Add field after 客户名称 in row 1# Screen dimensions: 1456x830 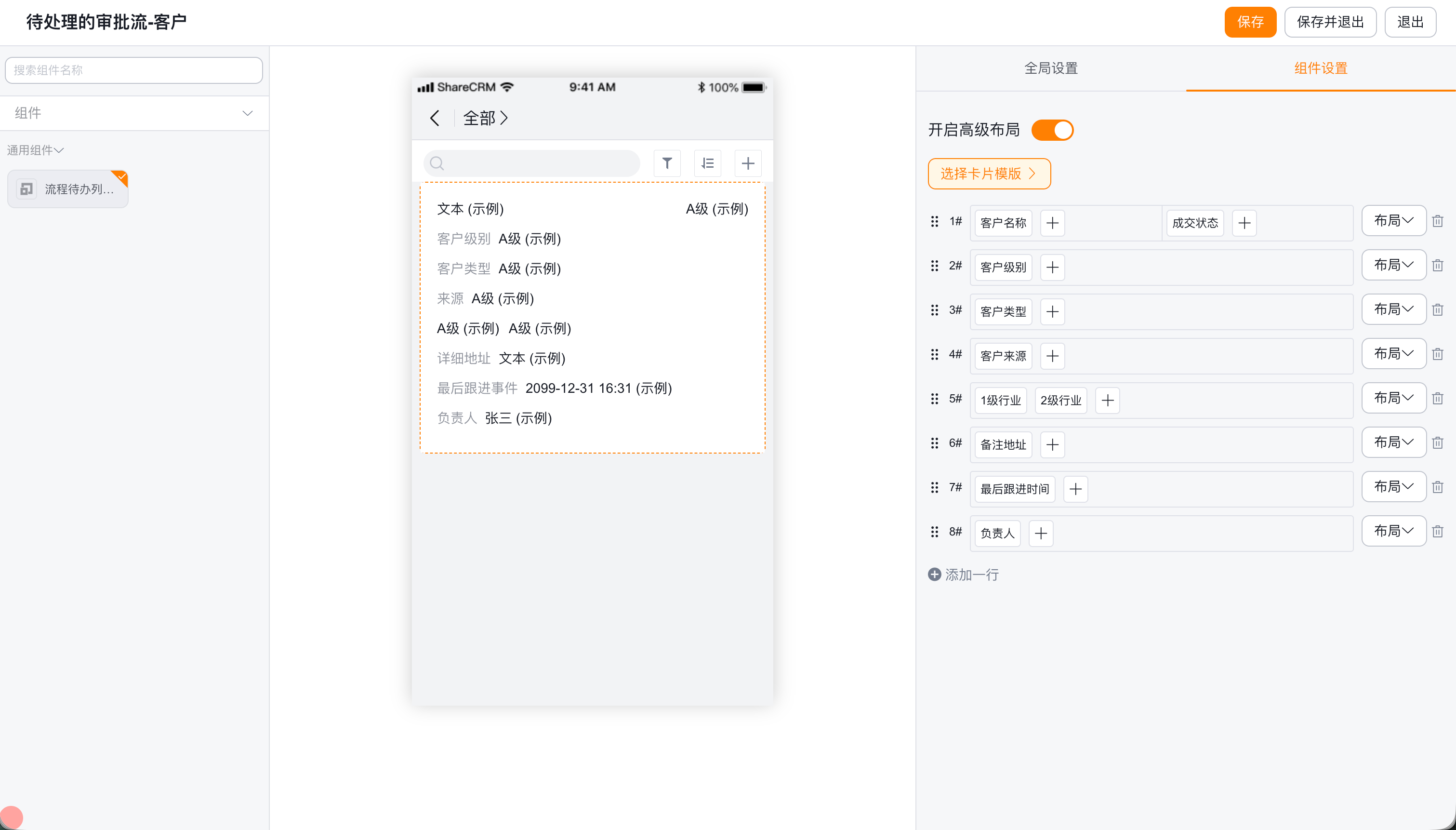click(x=1053, y=223)
